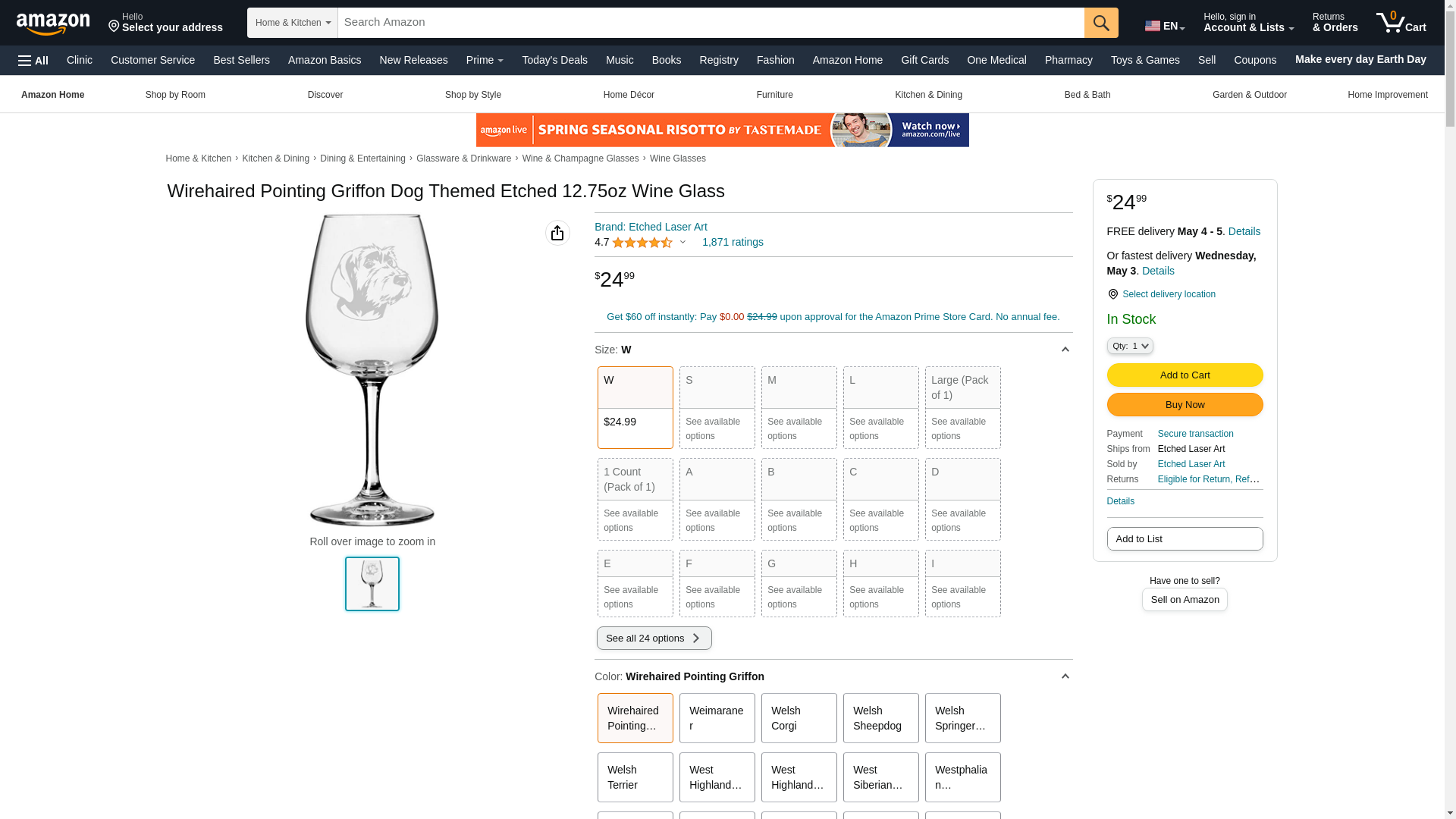Viewport: 1456px width, 819px height.
Task: Open the Qty quantity dropdown
Action: (x=1130, y=346)
